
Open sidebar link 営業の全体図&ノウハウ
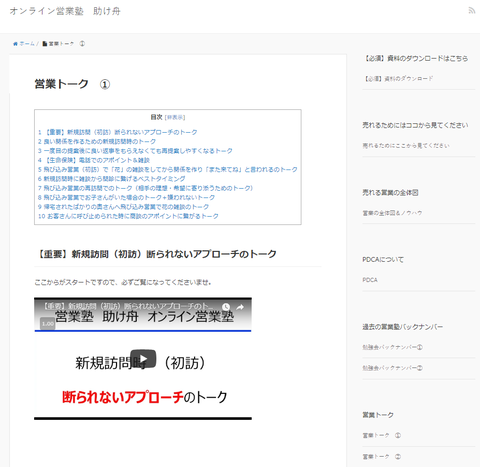pyautogui.click(x=392, y=213)
